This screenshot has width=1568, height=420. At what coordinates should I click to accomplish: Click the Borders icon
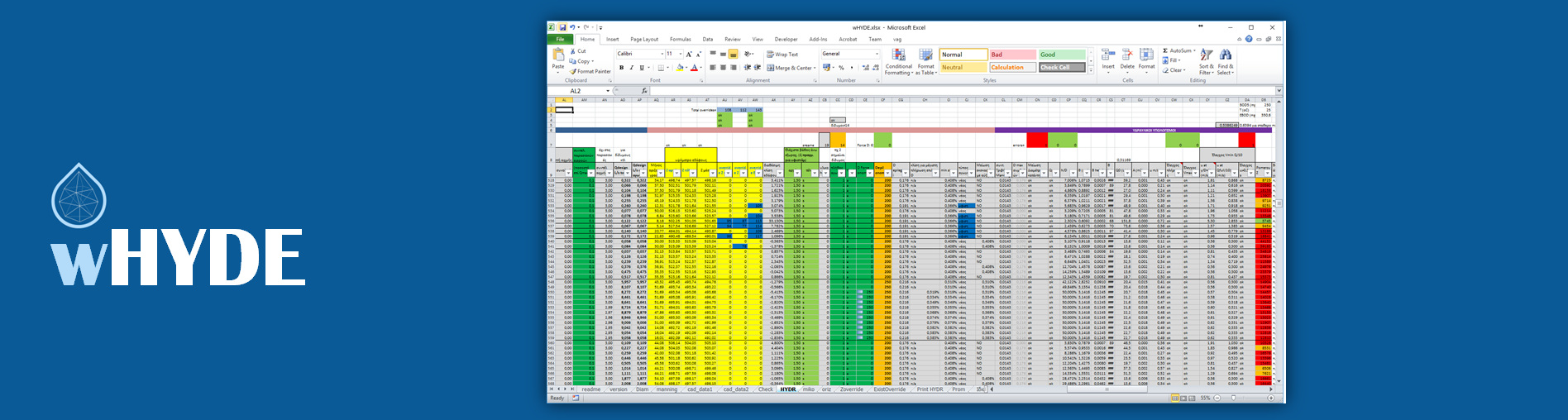(x=661, y=68)
